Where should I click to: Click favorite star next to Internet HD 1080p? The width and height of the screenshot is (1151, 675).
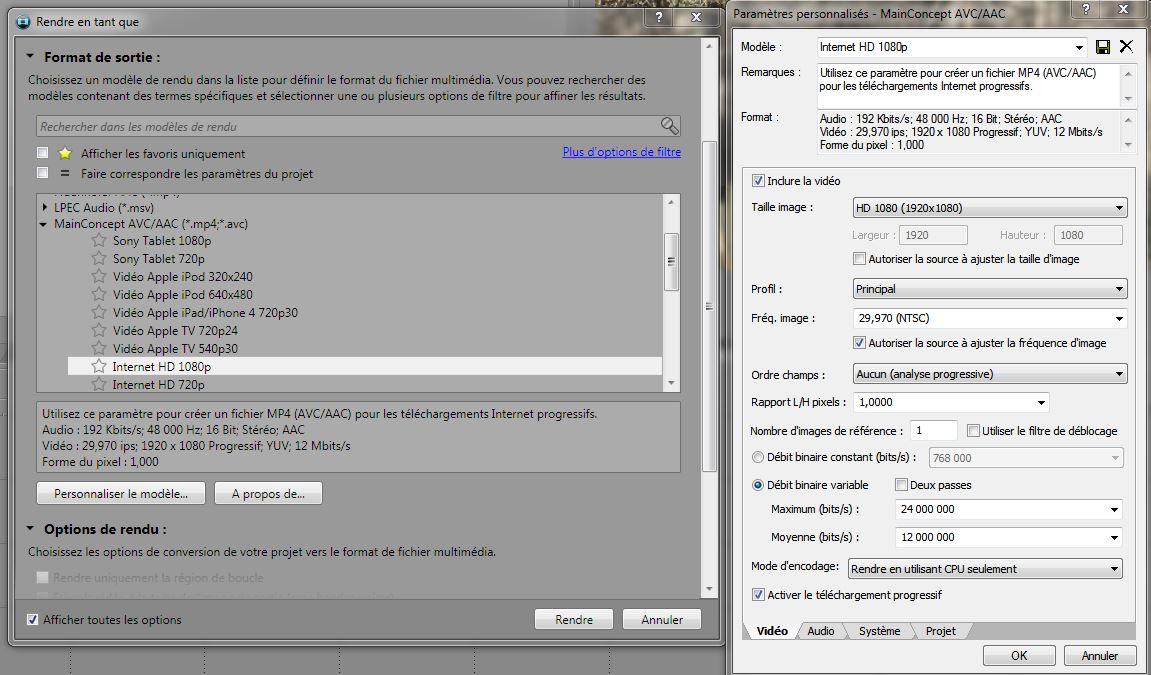[x=99, y=367]
